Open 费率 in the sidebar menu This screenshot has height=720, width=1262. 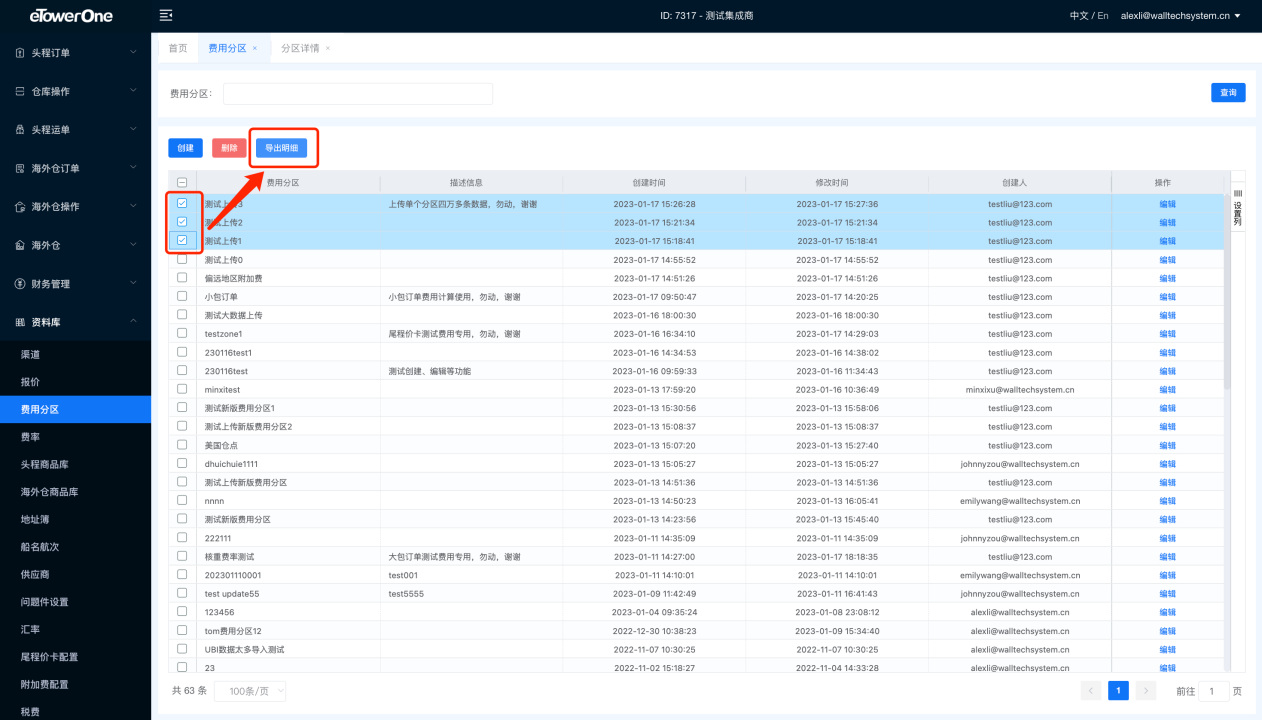point(30,437)
